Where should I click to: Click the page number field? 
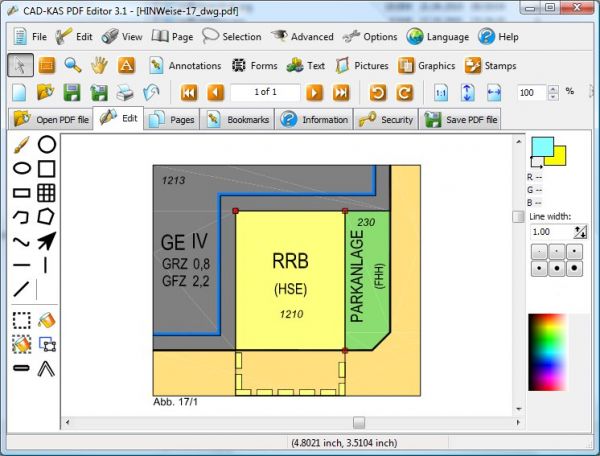point(265,93)
